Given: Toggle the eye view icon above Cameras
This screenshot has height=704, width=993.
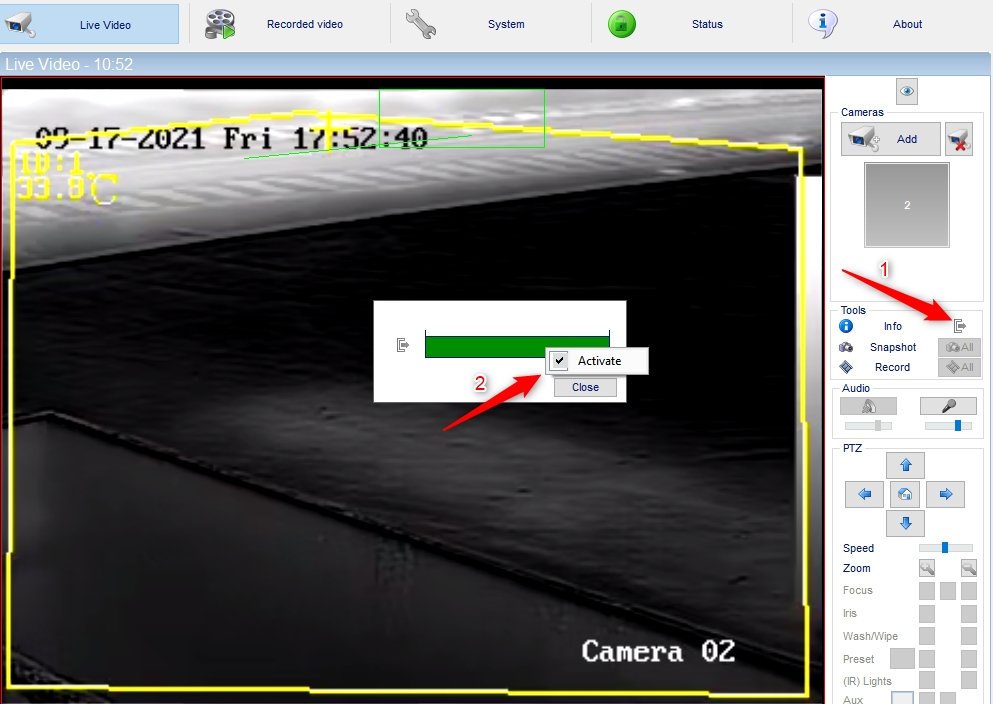Looking at the screenshot, I should [x=907, y=92].
